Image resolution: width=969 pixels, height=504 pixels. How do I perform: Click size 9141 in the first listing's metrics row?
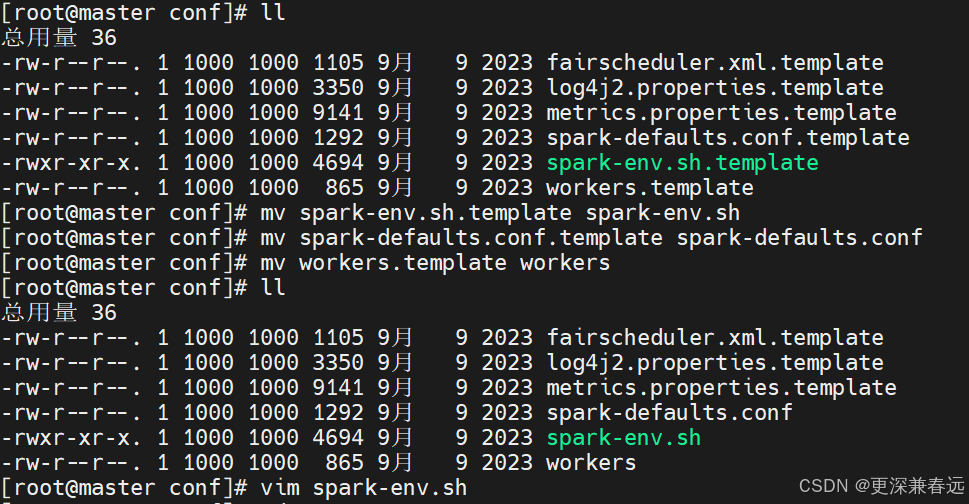pyautogui.click(x=338, y=113)
